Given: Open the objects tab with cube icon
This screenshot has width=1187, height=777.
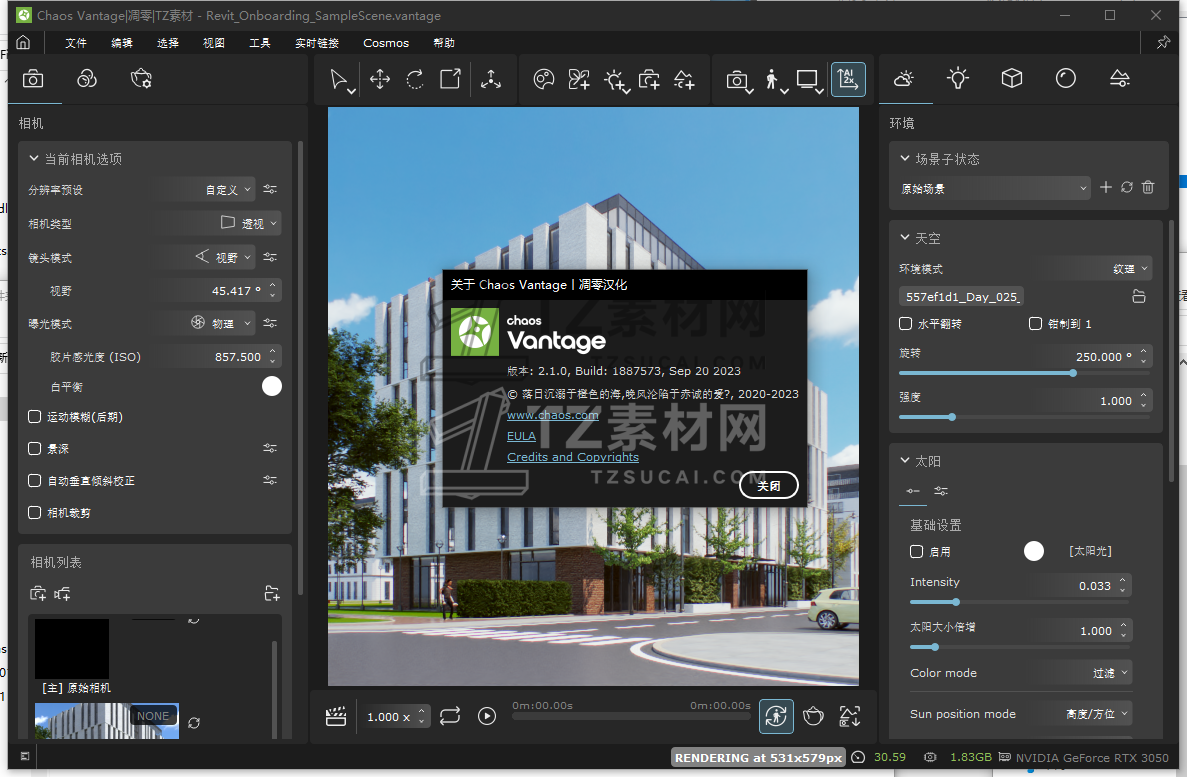Looking at the screenshot, I should [1012, 79].
